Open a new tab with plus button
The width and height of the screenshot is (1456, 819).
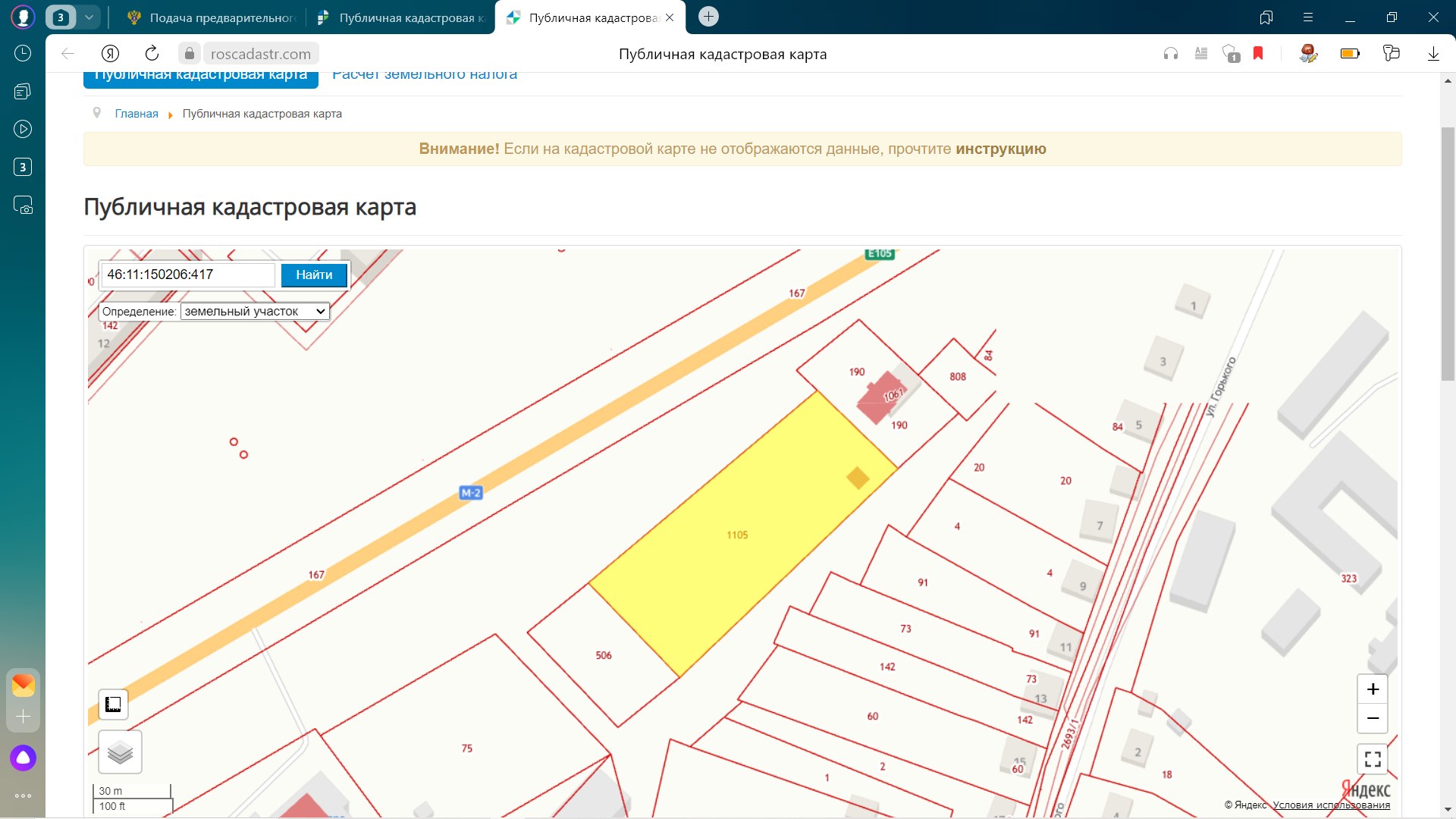click(x=708, y=17)
